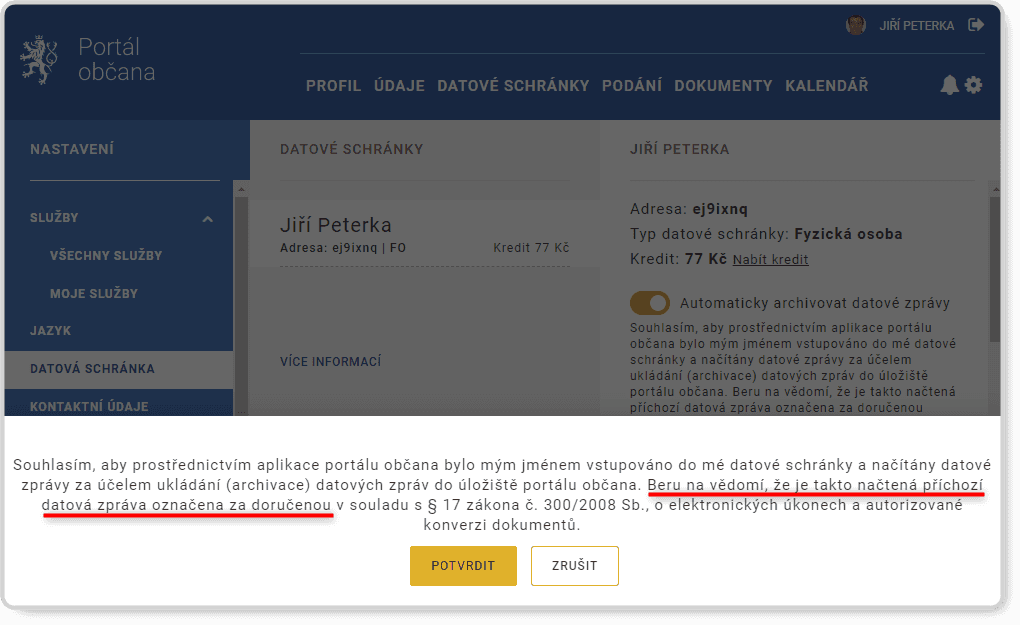Click Jiří Peterka profile avatar
The width and height of the screenshot is (1020, 625).
856,25
